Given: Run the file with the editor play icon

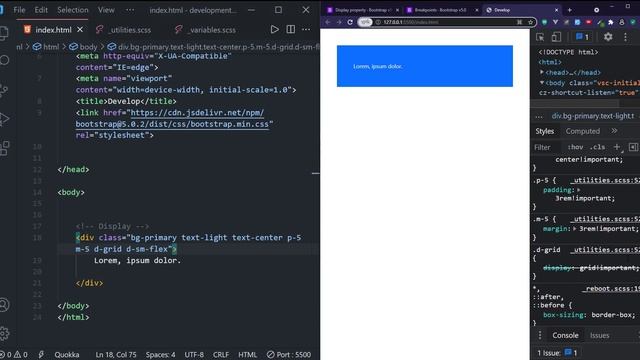Looking at the screenshot, I should pyautogui.click(x=274, y=29).
